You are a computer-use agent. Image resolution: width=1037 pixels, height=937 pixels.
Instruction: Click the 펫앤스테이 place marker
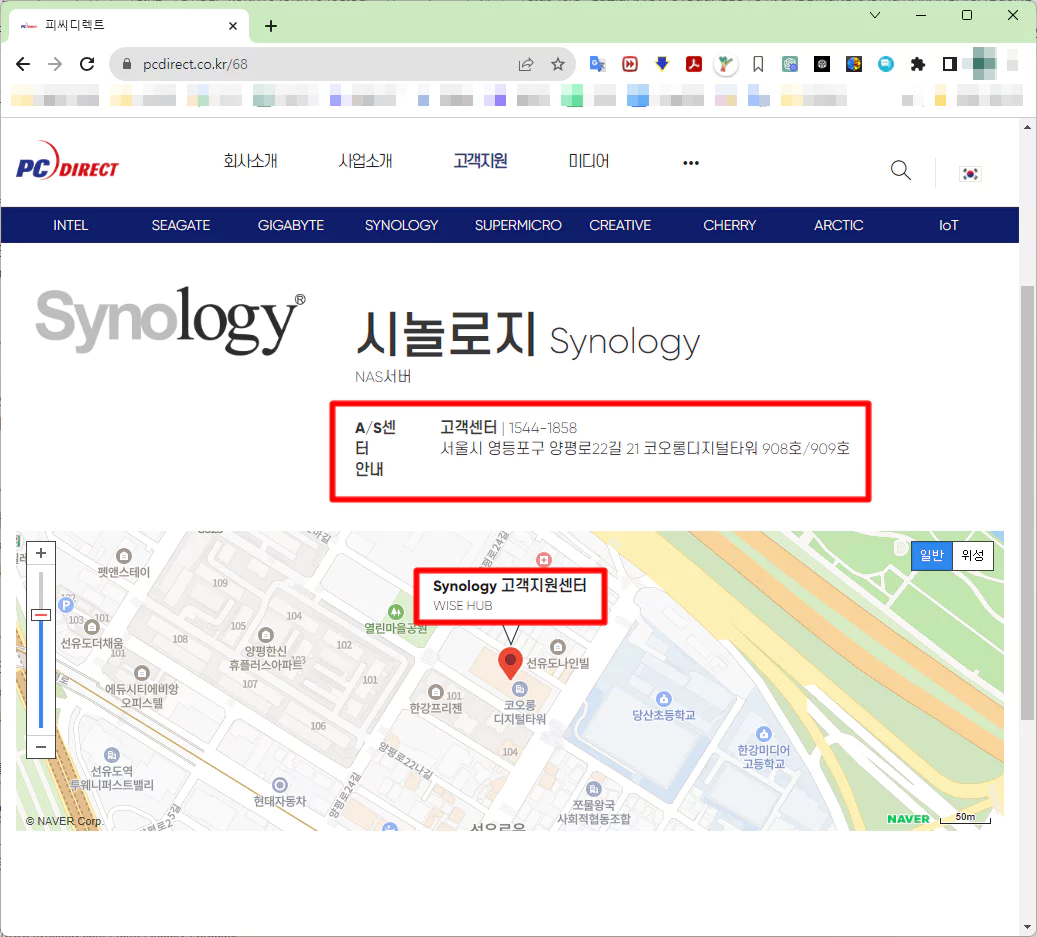click(x=124, y=555)
